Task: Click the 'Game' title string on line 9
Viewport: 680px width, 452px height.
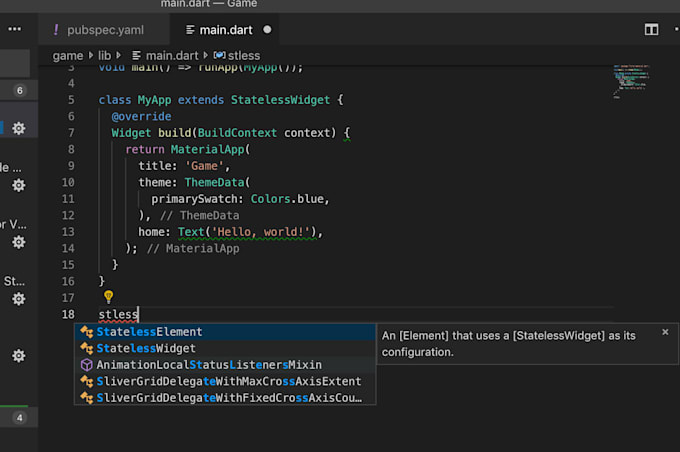Action: [x=204, y=166]
